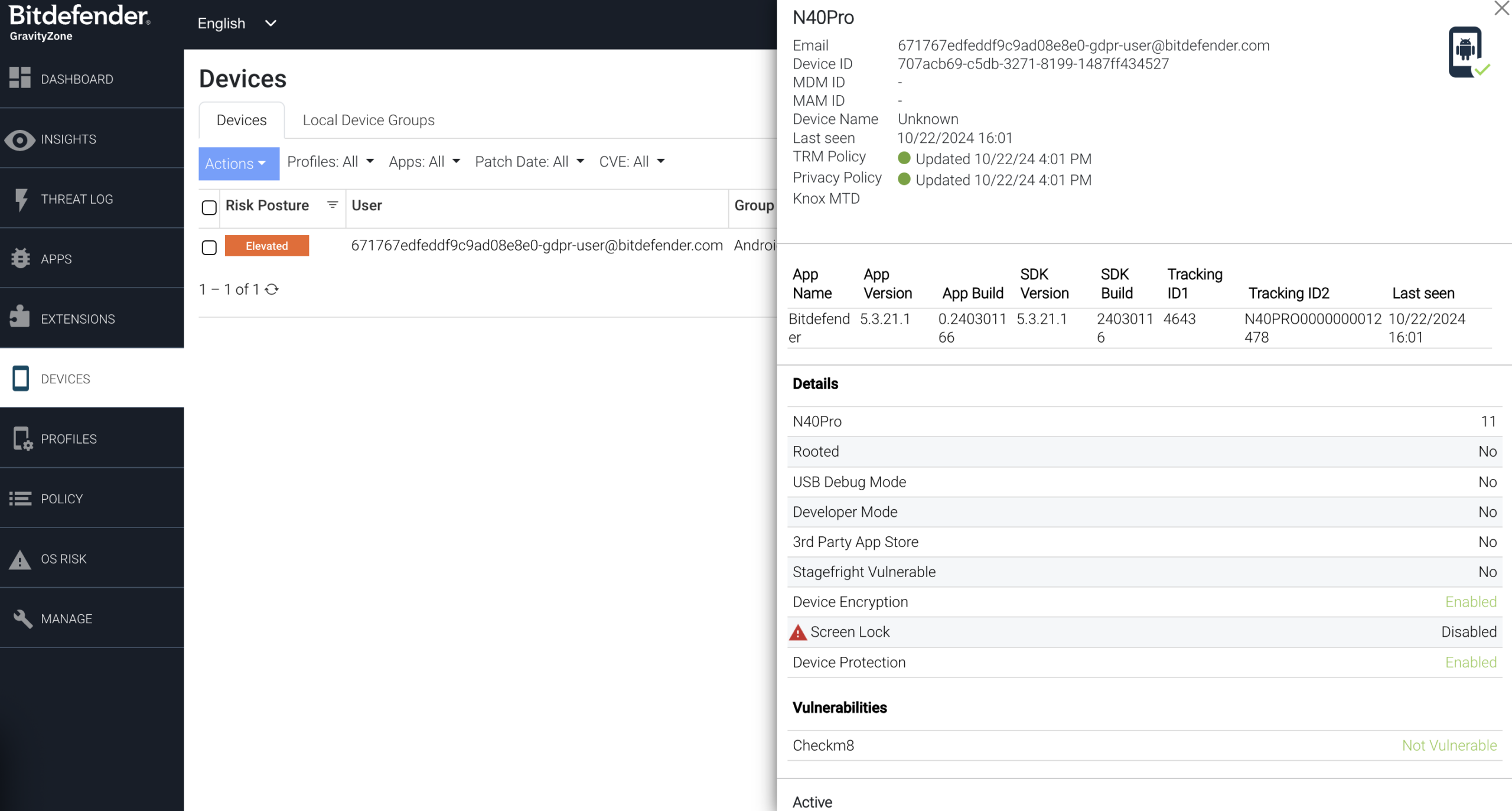Open Apps via the bug icon
This screenshot has height=811, width=1512.
click(20, 259)
